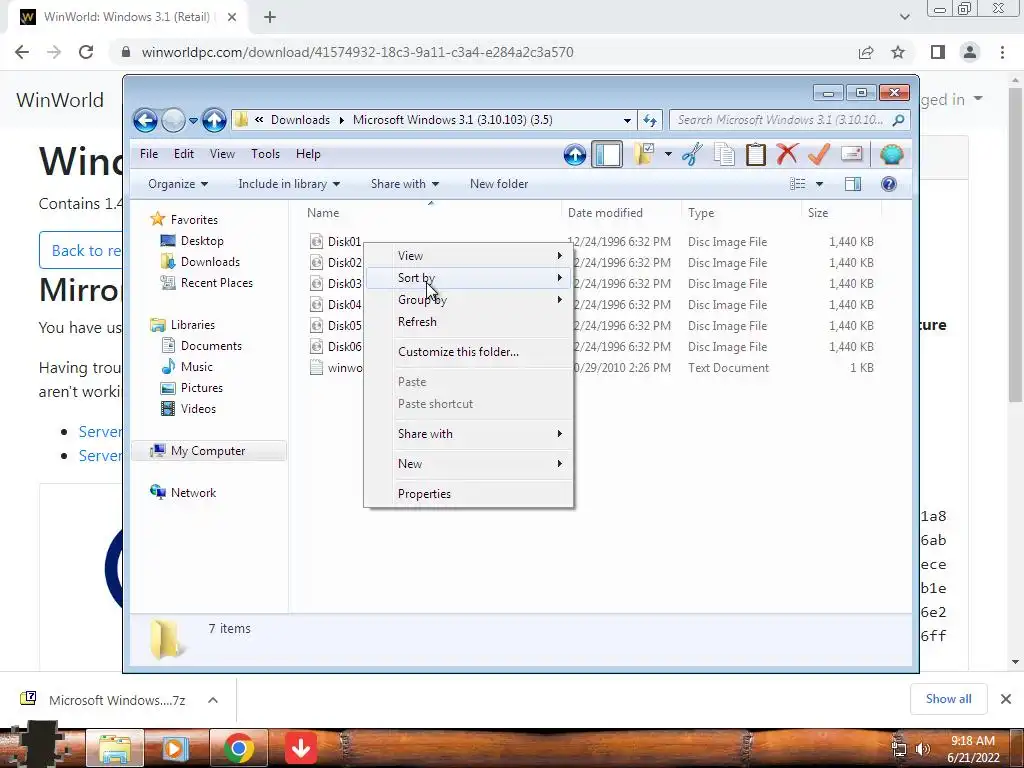Open the Chrome profile avatar
1024x768 pixels.
click(970, 52)
